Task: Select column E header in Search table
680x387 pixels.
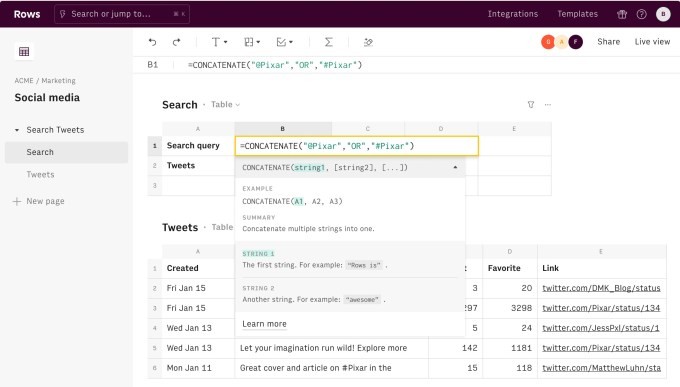Action: coord(514,129)
